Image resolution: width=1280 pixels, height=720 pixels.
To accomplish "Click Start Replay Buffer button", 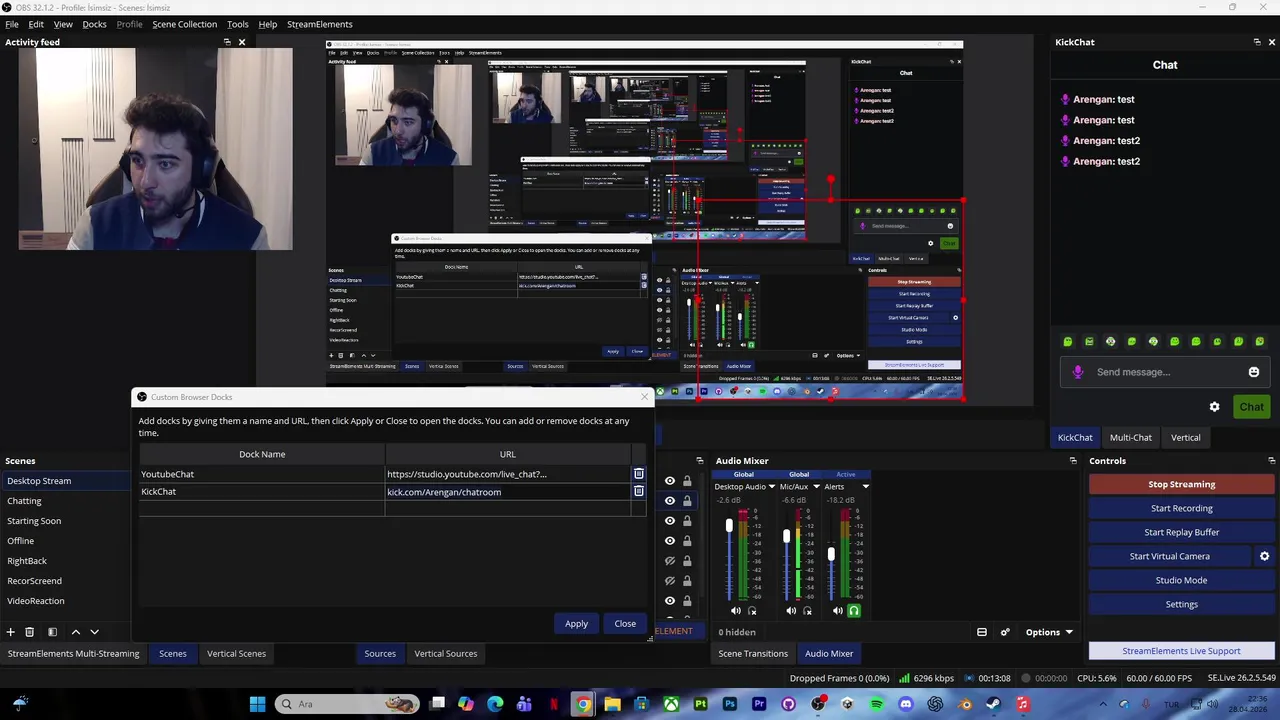I will [x=1181, y=532].
